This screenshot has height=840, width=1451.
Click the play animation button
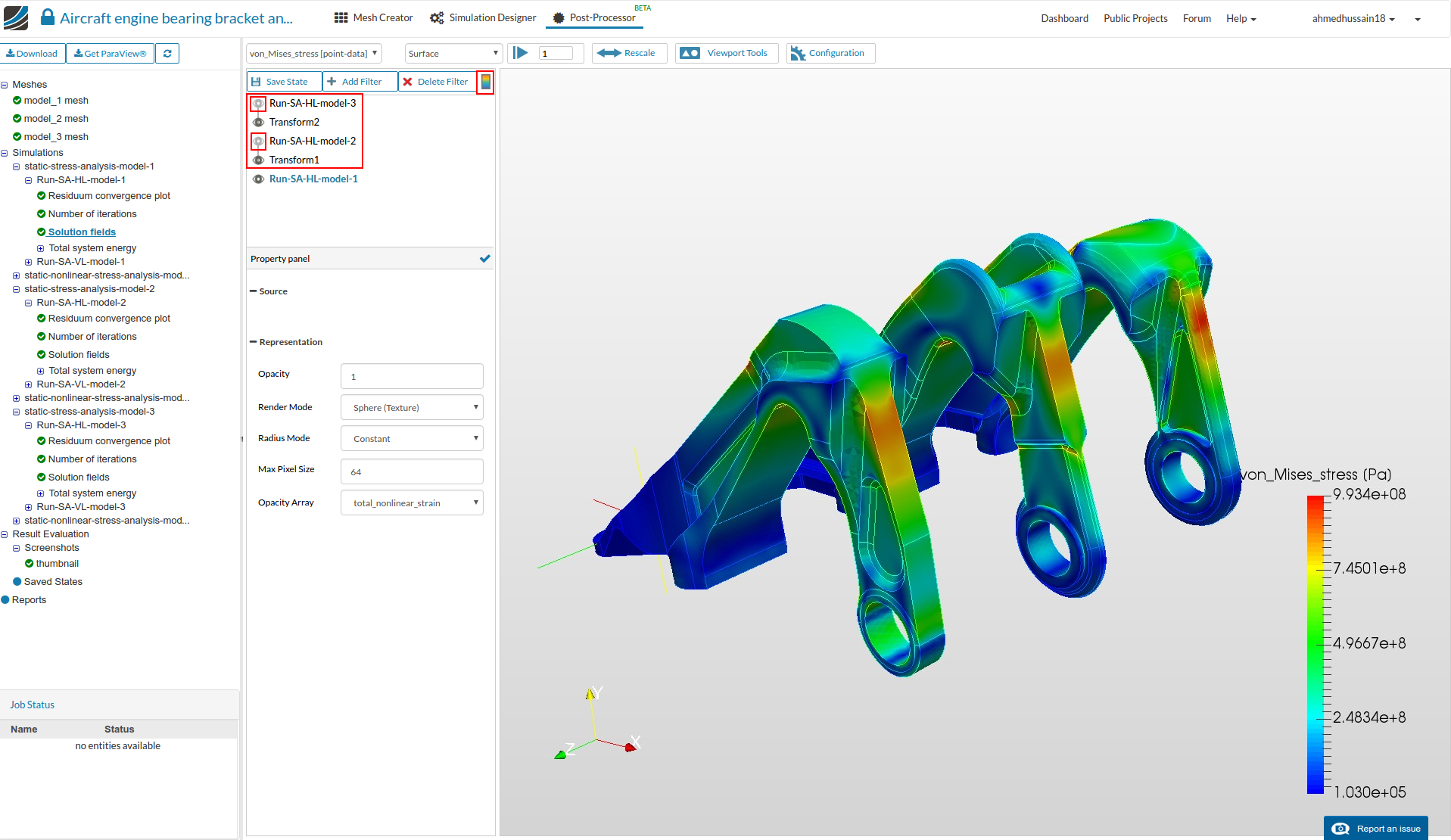[x=521, y=53]
